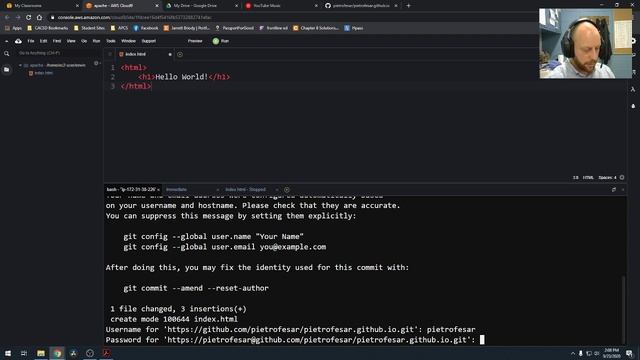Open the File menu
The image size is (640, 360).
coord(31,41)
